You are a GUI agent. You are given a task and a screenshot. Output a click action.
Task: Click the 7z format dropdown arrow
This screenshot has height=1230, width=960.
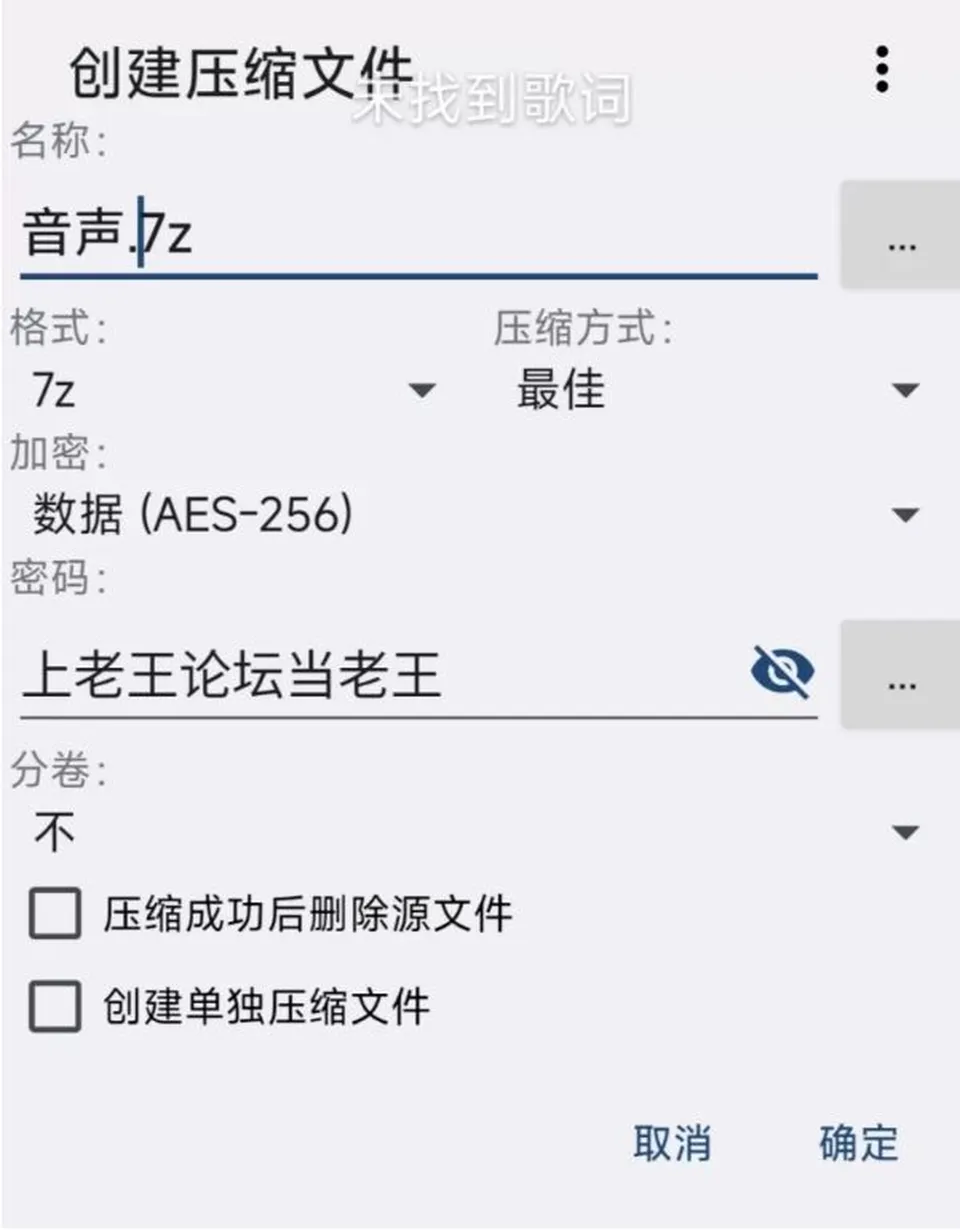(x=424, y=390)
